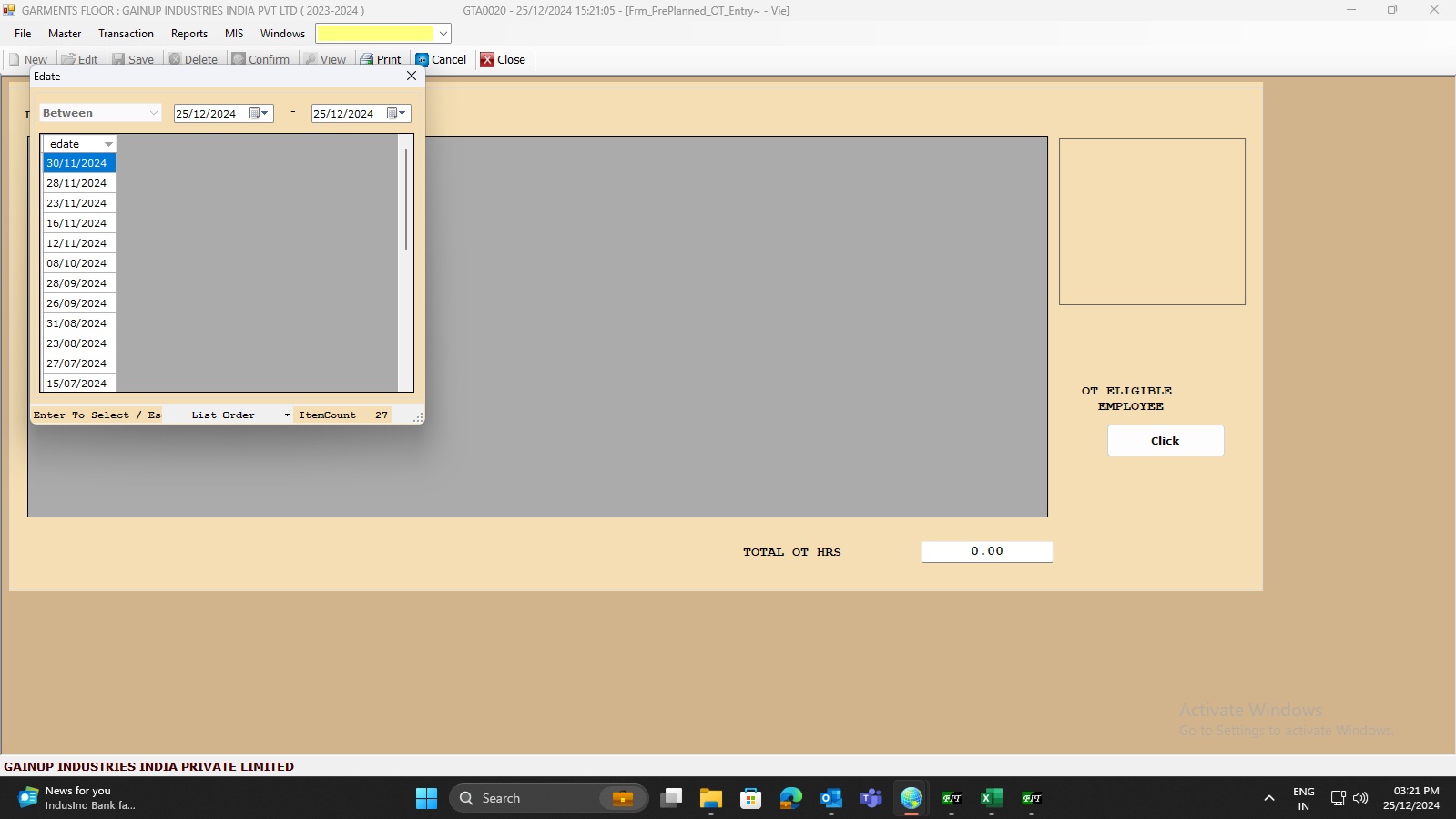Click the Edate list vertical scrollbar
1456x819 pixels.
point(405,200)
